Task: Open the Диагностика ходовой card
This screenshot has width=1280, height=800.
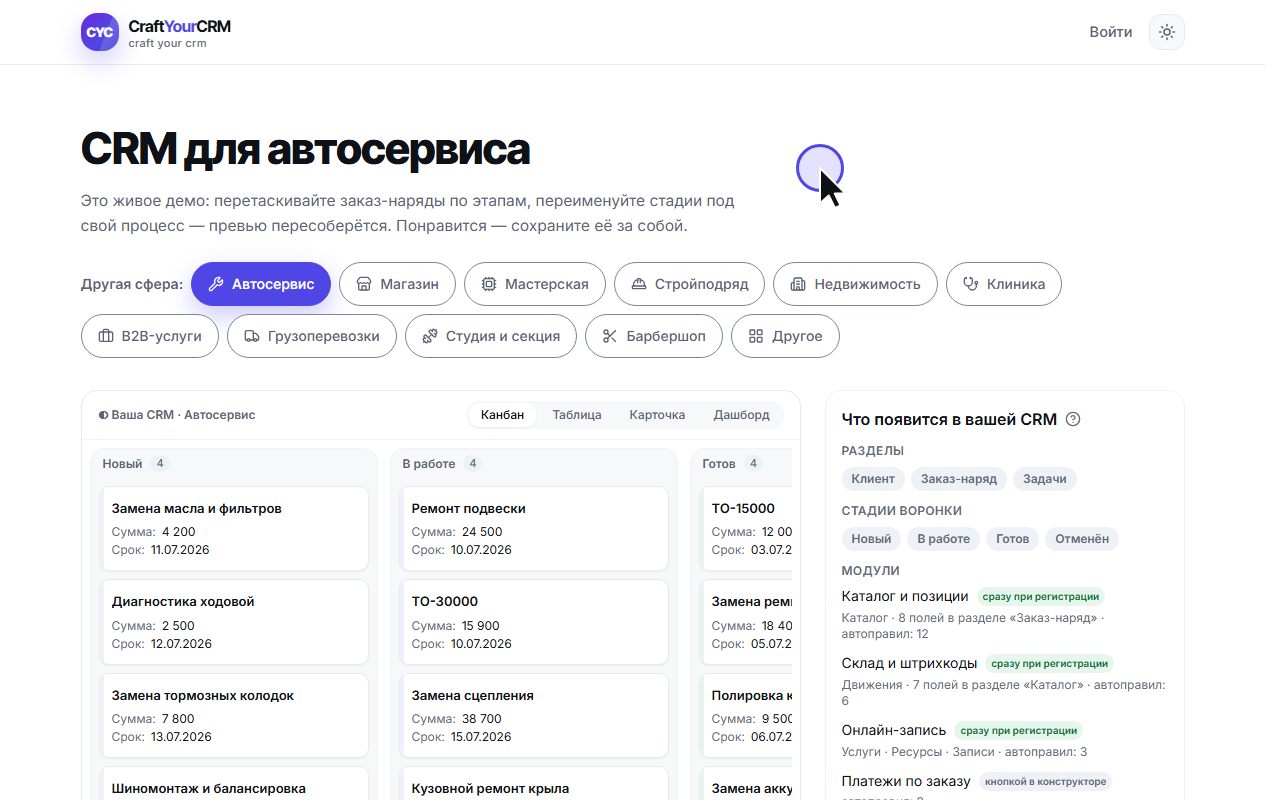Action: point(235,622)
